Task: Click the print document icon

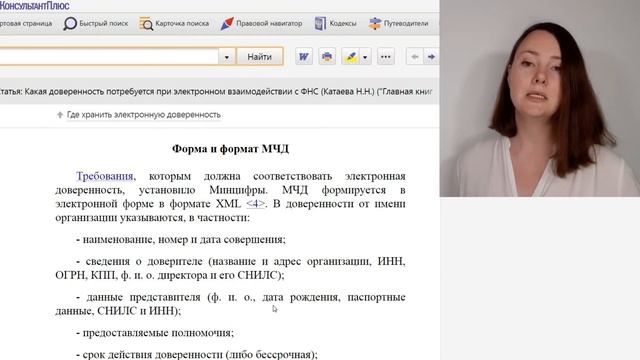Action: [327, 57]
